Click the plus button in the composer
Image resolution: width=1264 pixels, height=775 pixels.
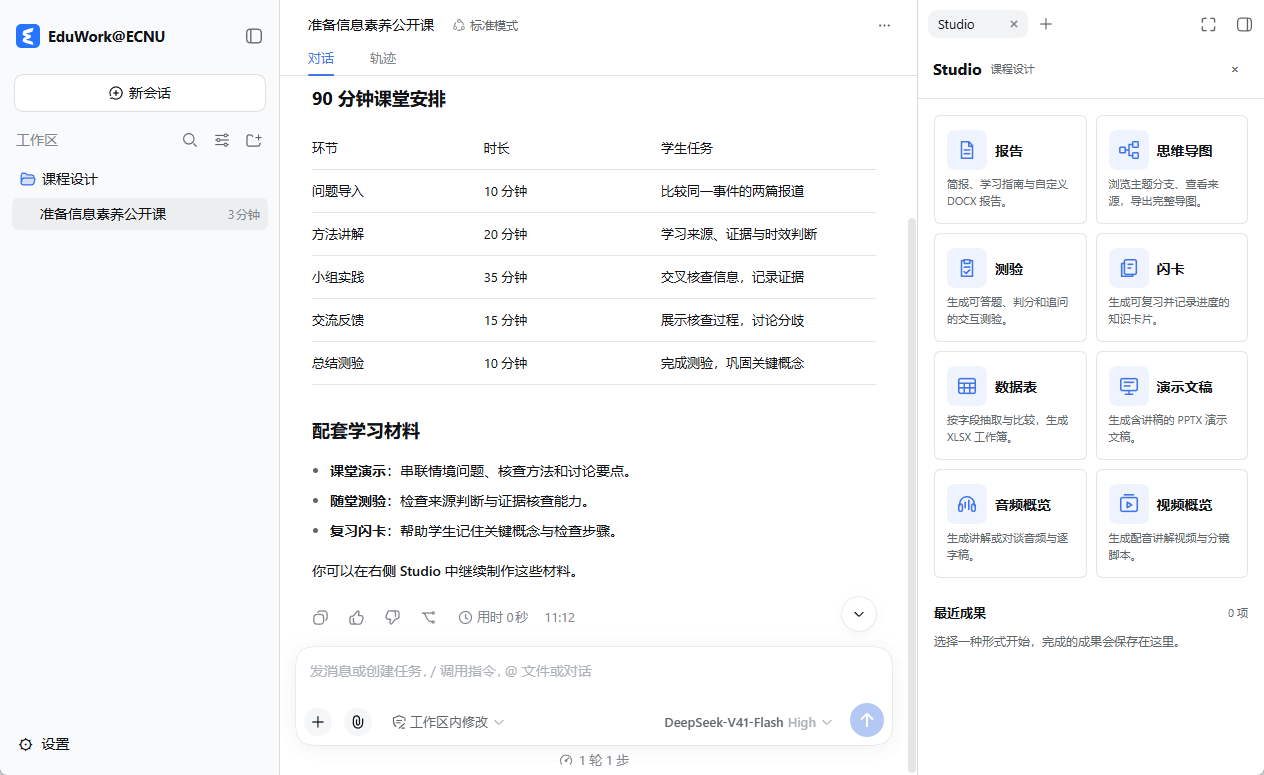click(x=318, y=721)
